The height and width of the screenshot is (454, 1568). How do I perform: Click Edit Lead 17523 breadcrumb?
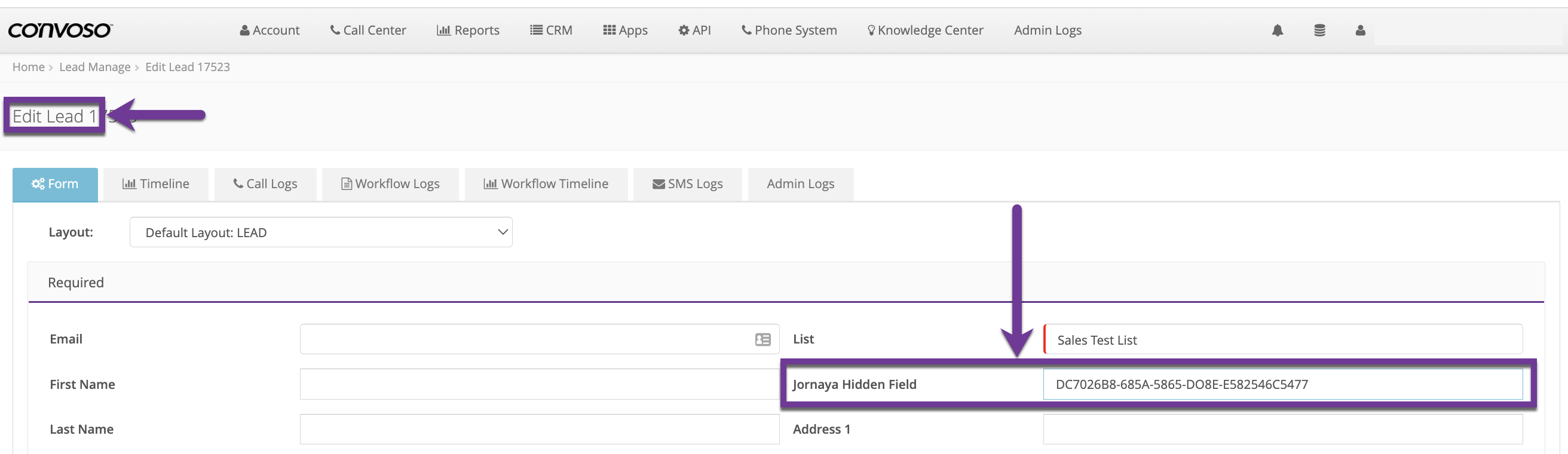(x=188, y=67)
